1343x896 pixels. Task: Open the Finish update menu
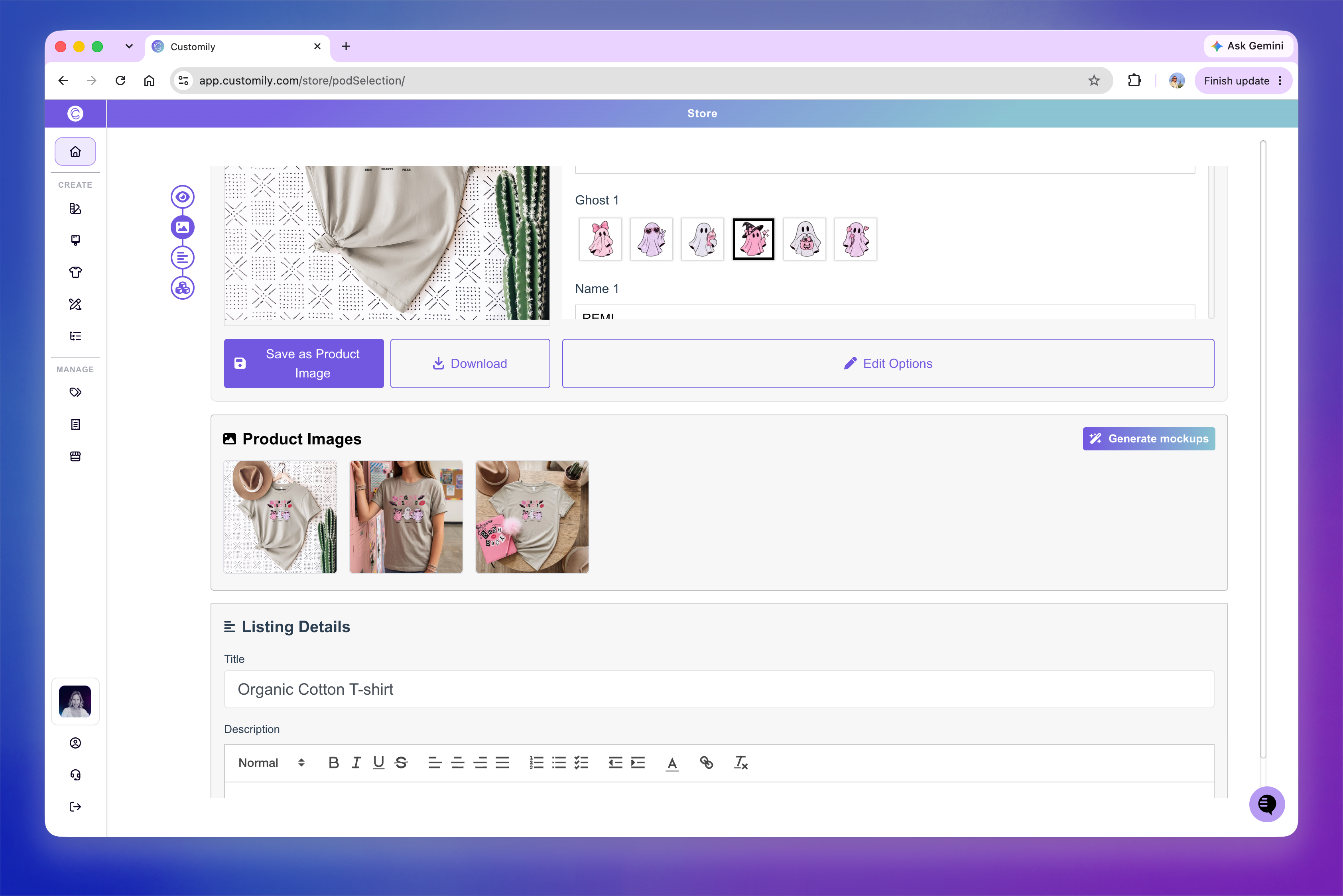tap(1243, 81)
